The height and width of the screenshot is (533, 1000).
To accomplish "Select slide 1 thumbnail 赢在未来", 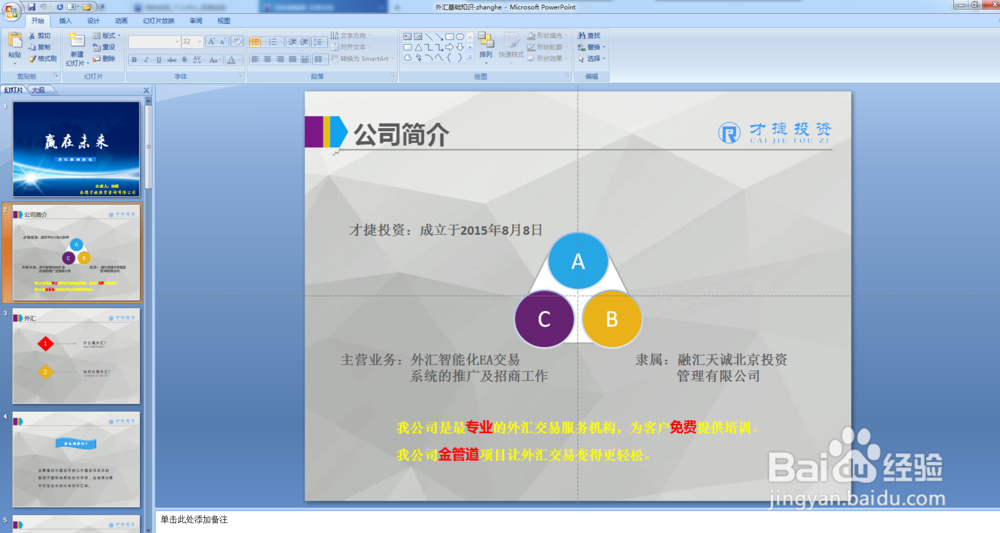I will 76,149.
